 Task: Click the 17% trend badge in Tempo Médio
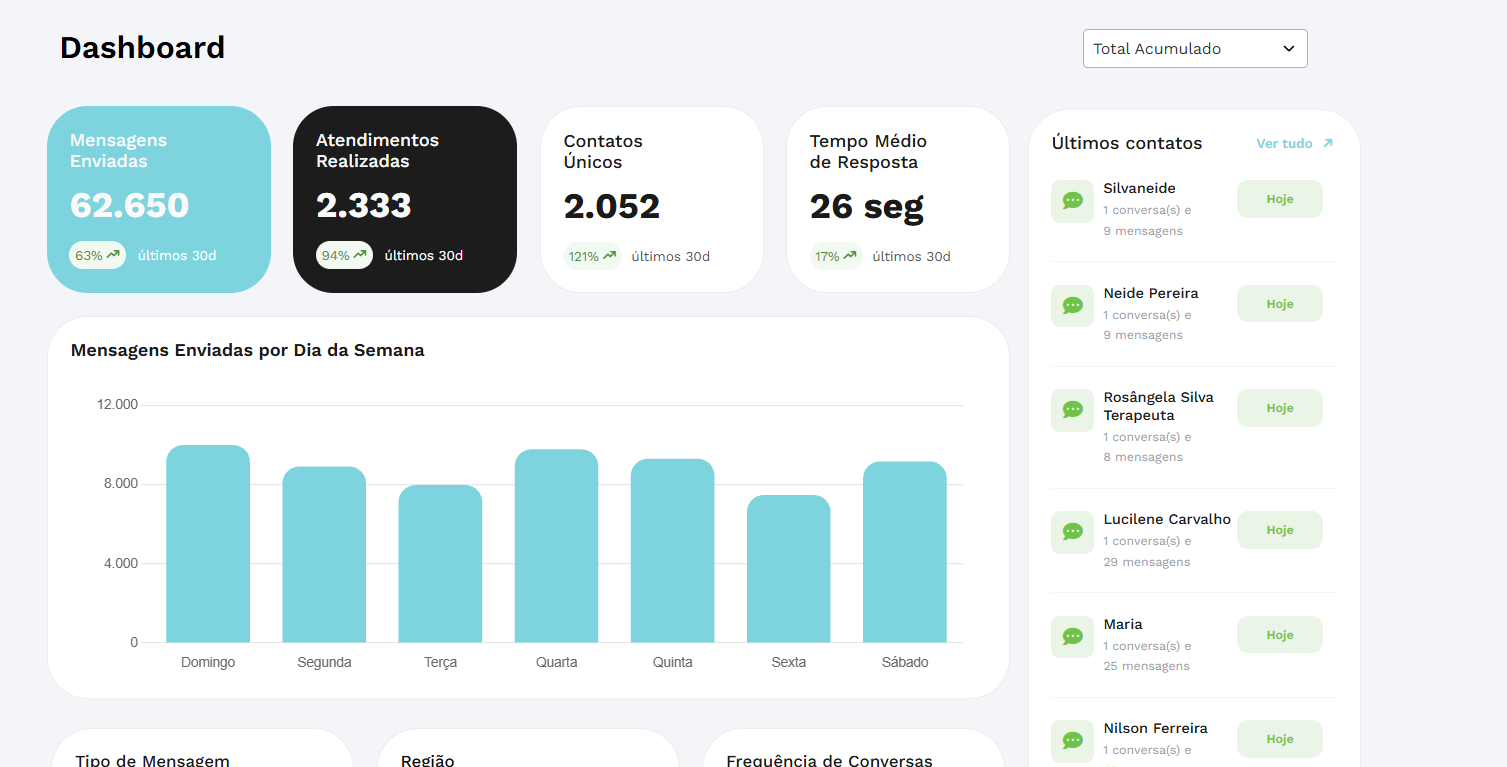click(x=836, y=256)
